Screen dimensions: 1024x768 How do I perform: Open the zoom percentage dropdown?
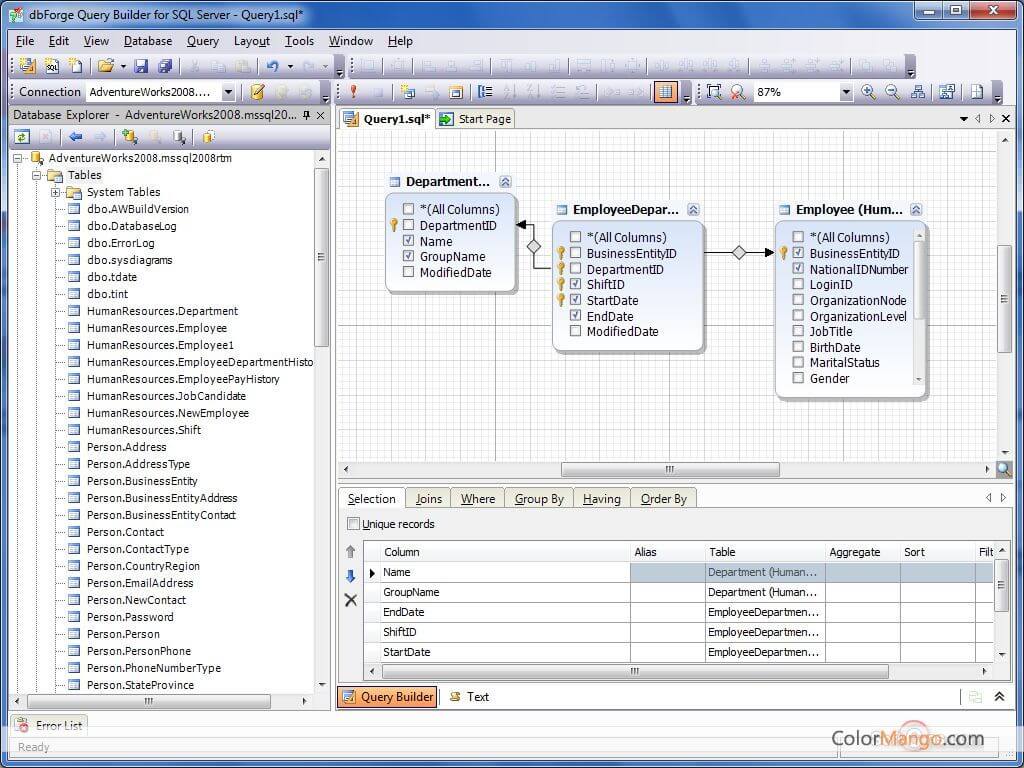click(x=846, y=92)
